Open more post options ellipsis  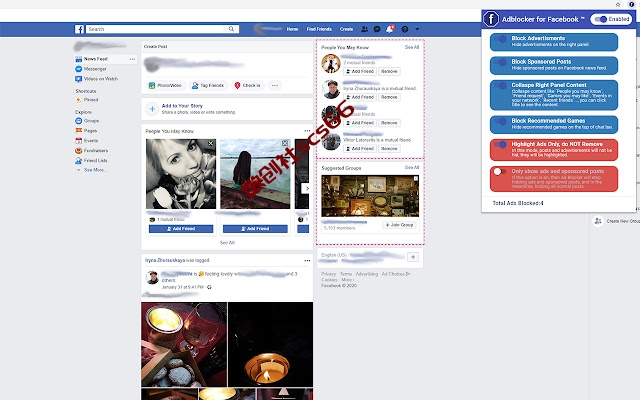point(275,85)
